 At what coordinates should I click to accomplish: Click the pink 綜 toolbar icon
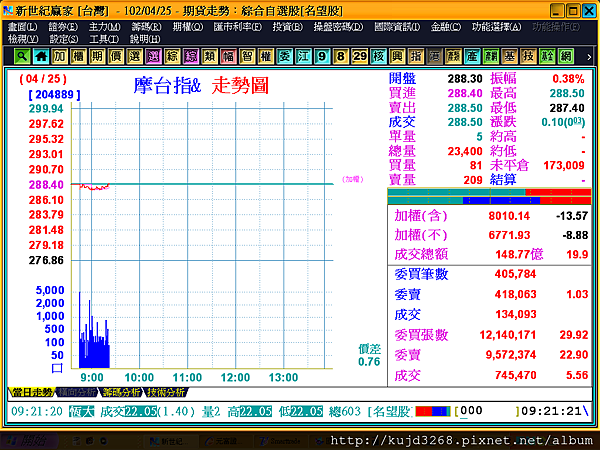[191, 57]
